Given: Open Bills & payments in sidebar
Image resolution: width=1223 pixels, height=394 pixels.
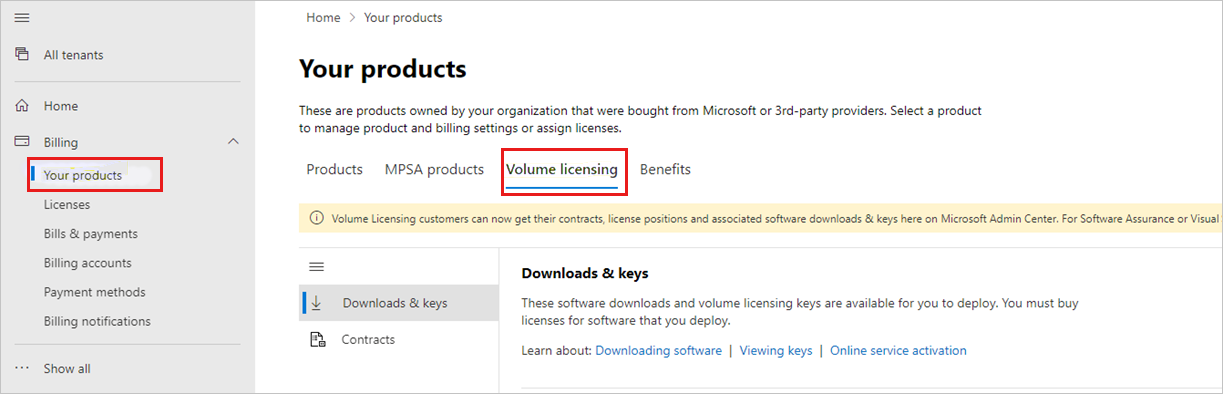Looking at the screenshot, I should coord(91,233).
